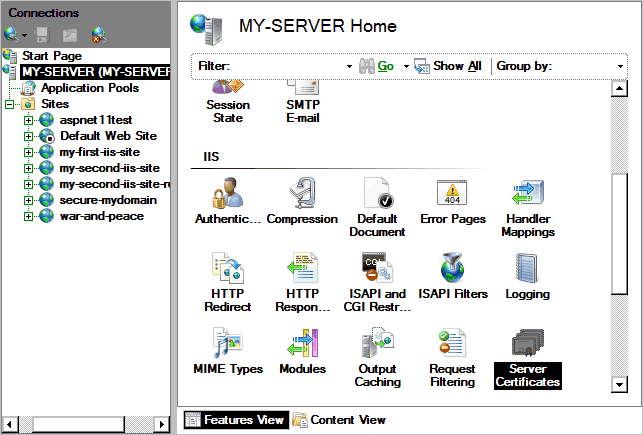Open the Go button dropdown arrow
This screenshot has height=435, width=643.
pos(406,66)
